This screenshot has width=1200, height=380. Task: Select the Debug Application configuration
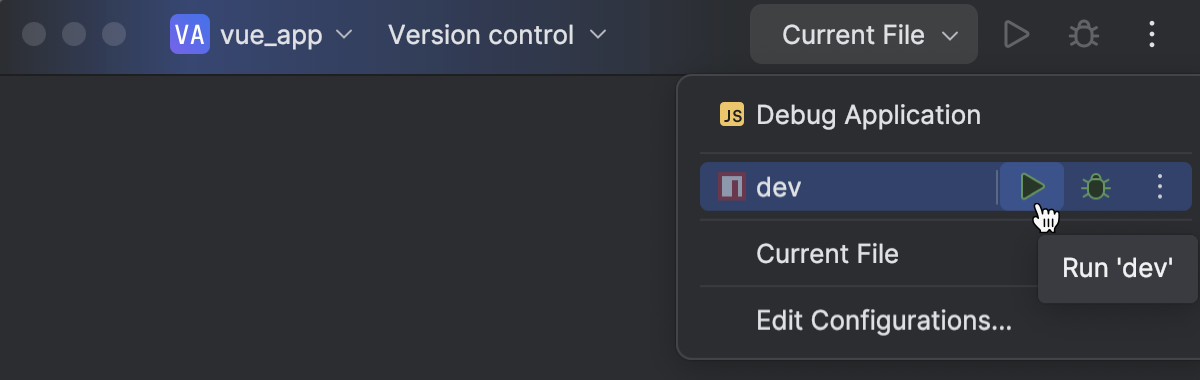click(868, 115)
